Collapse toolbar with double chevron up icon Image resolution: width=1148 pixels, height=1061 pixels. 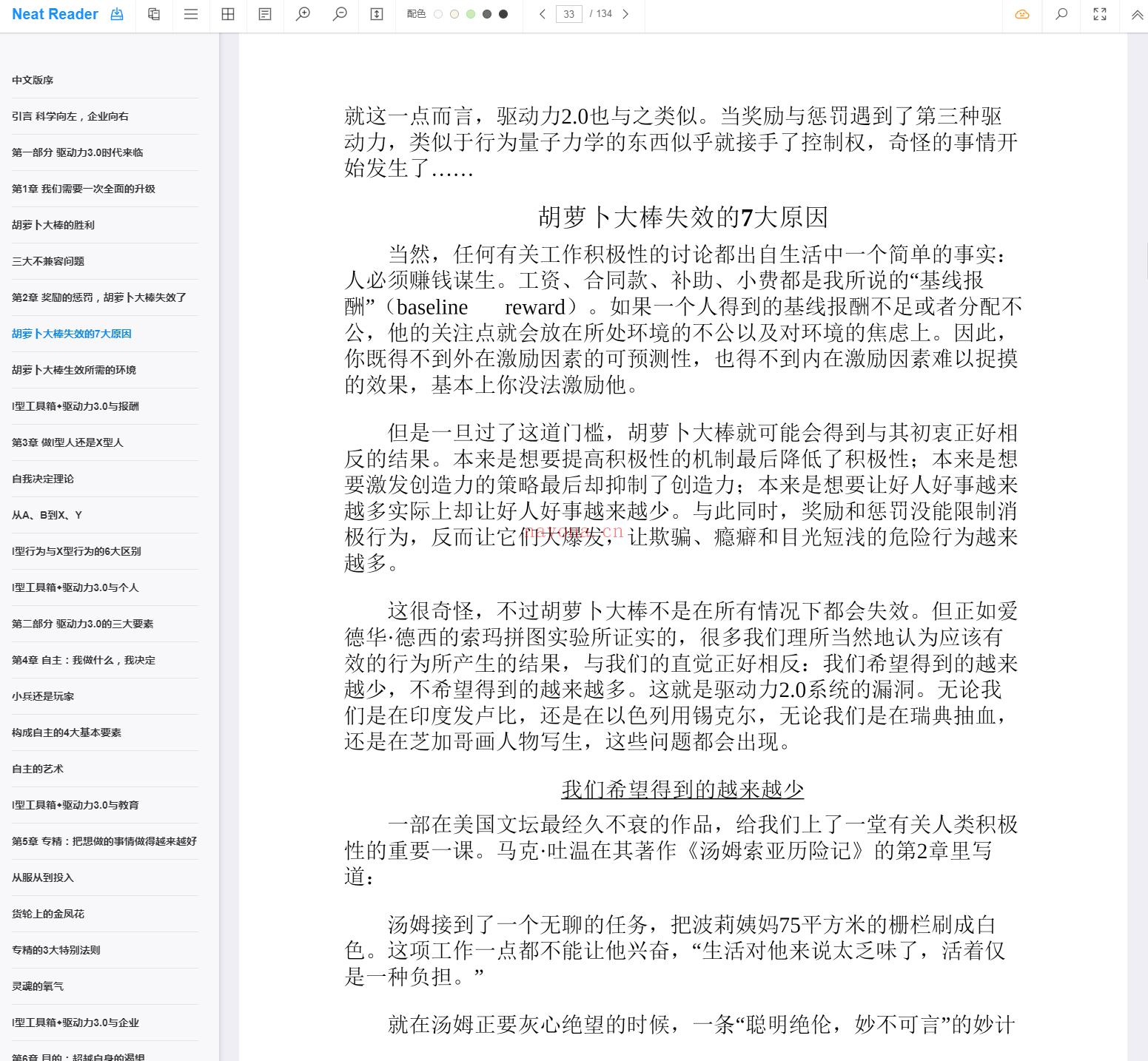1137,14
